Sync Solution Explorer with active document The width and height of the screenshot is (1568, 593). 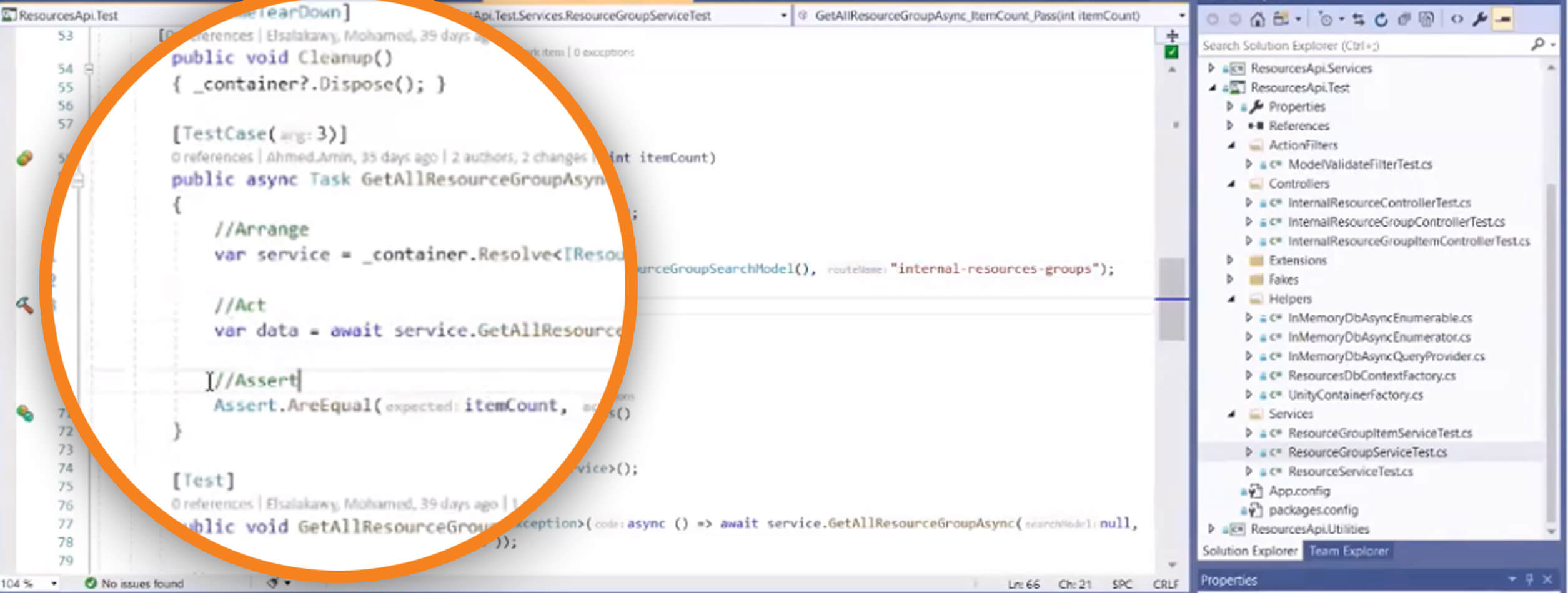1359,19
